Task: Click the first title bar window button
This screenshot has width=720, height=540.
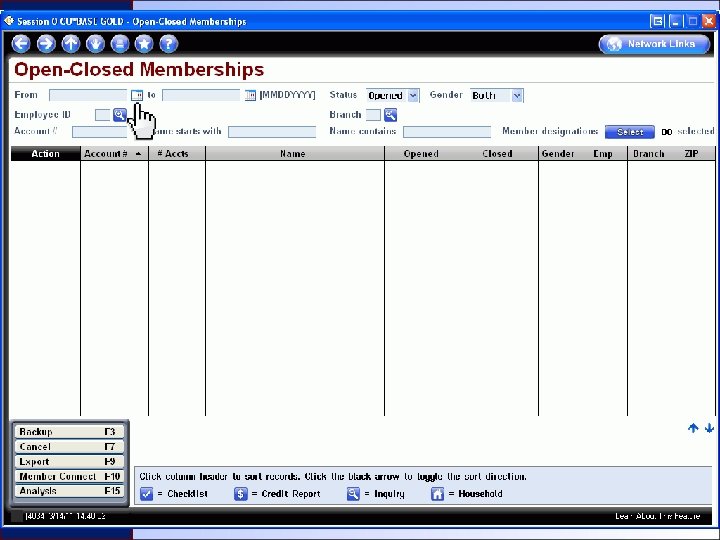Action: tap(657, 21)
